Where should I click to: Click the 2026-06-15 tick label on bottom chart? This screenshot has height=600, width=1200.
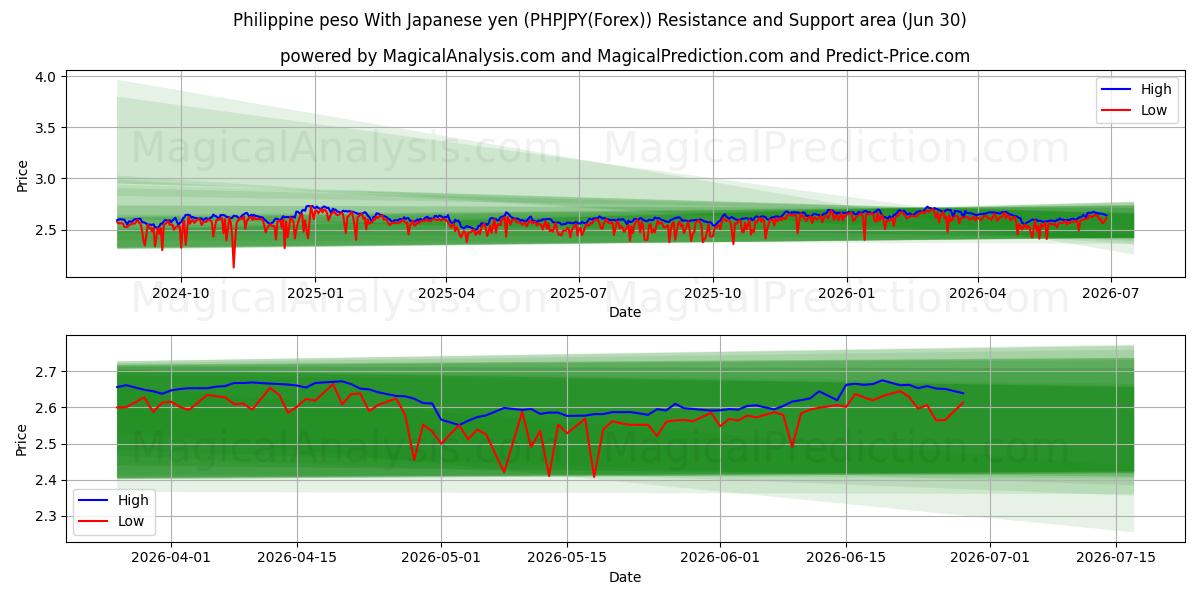click(846, 559)
